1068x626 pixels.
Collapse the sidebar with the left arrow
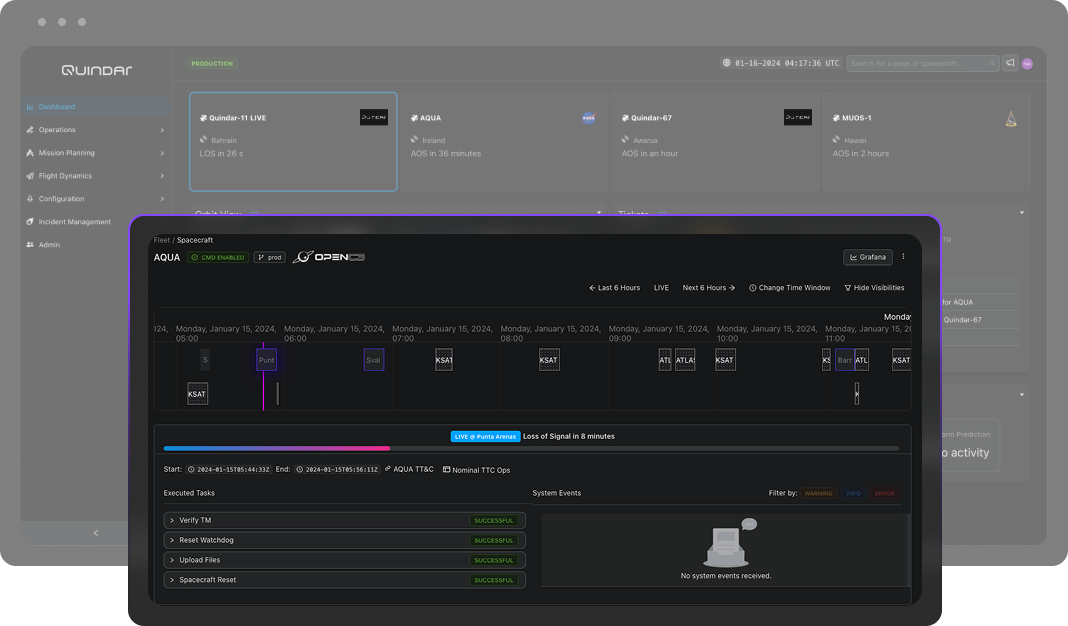(x=95, y=533)
